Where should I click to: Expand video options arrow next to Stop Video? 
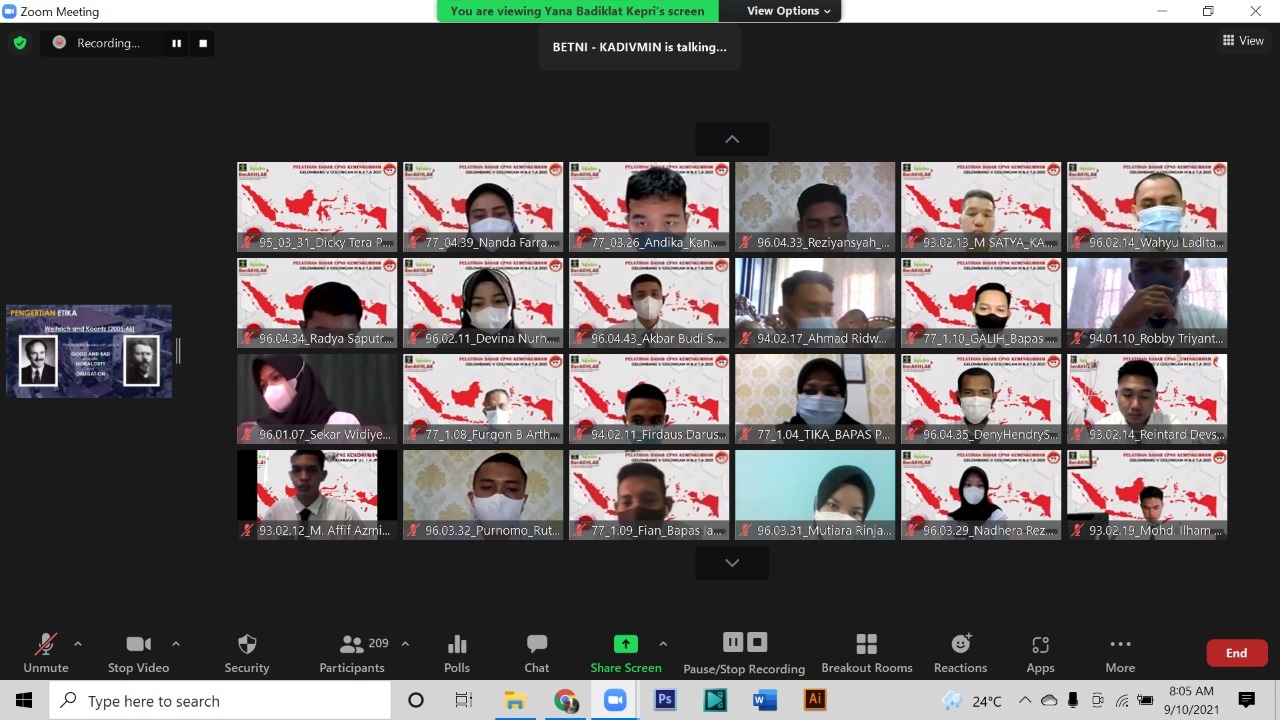[x=176, y=644]
